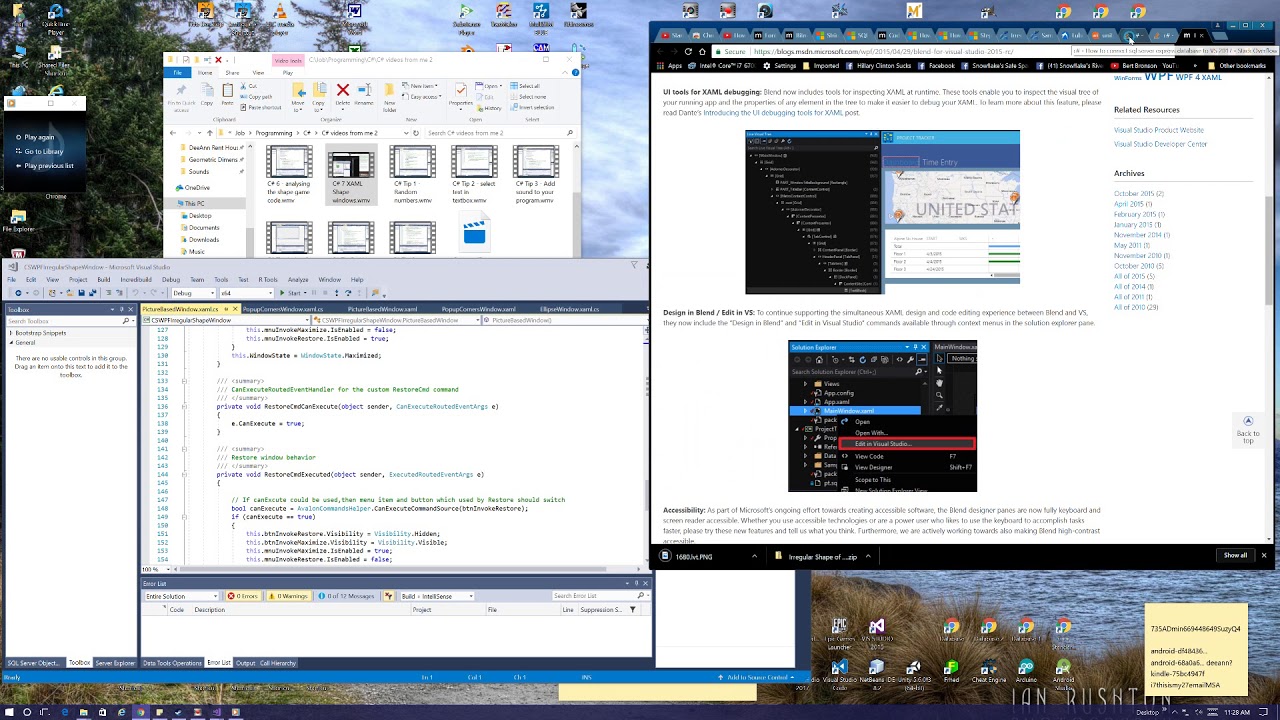The image size is (1280, 720).
Task: Click the Up arrow in Explorer address bar
Action: (x=209, y=133)
